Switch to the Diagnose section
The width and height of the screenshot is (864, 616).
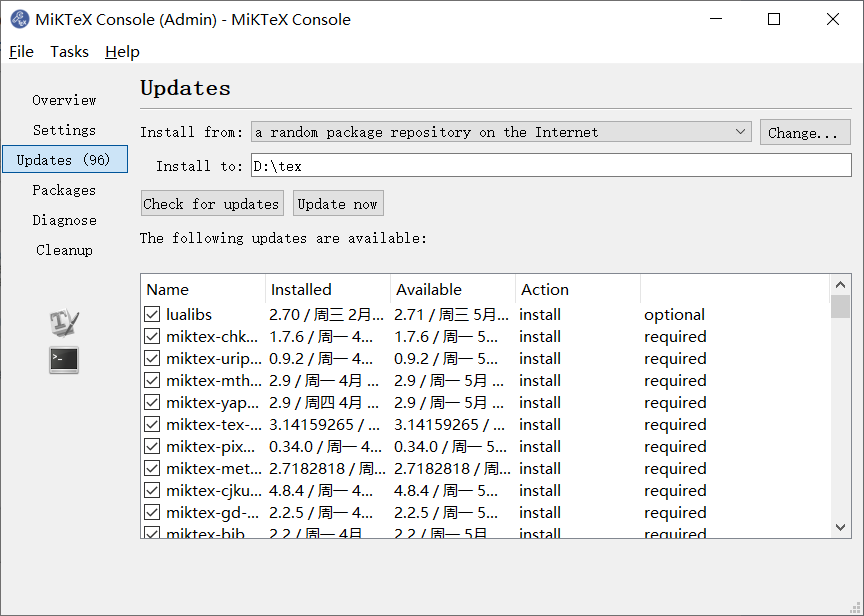pyautogui.click(x=64, y=219)
